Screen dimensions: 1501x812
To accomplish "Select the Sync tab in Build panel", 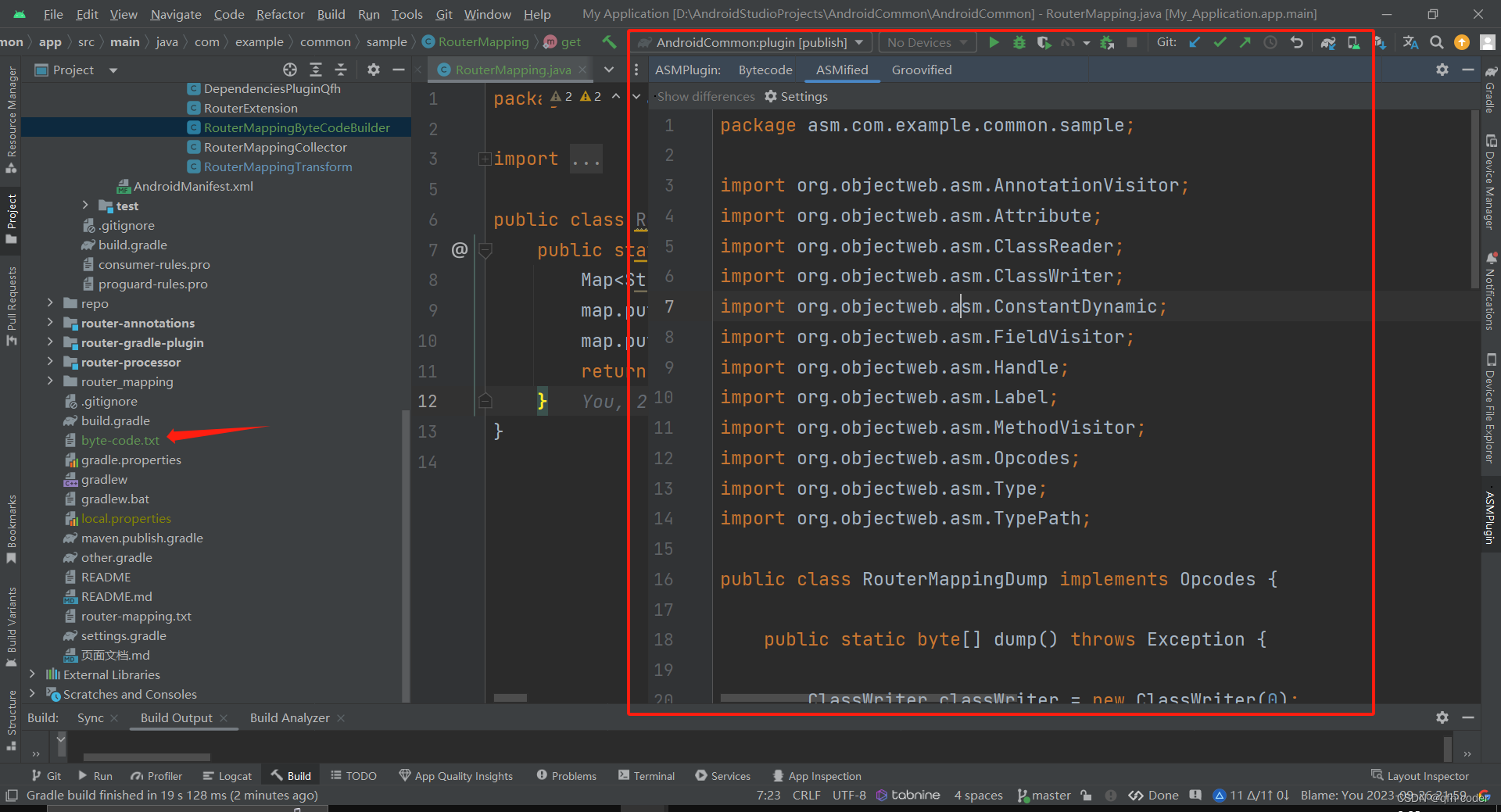I will (x=91, y=717).
